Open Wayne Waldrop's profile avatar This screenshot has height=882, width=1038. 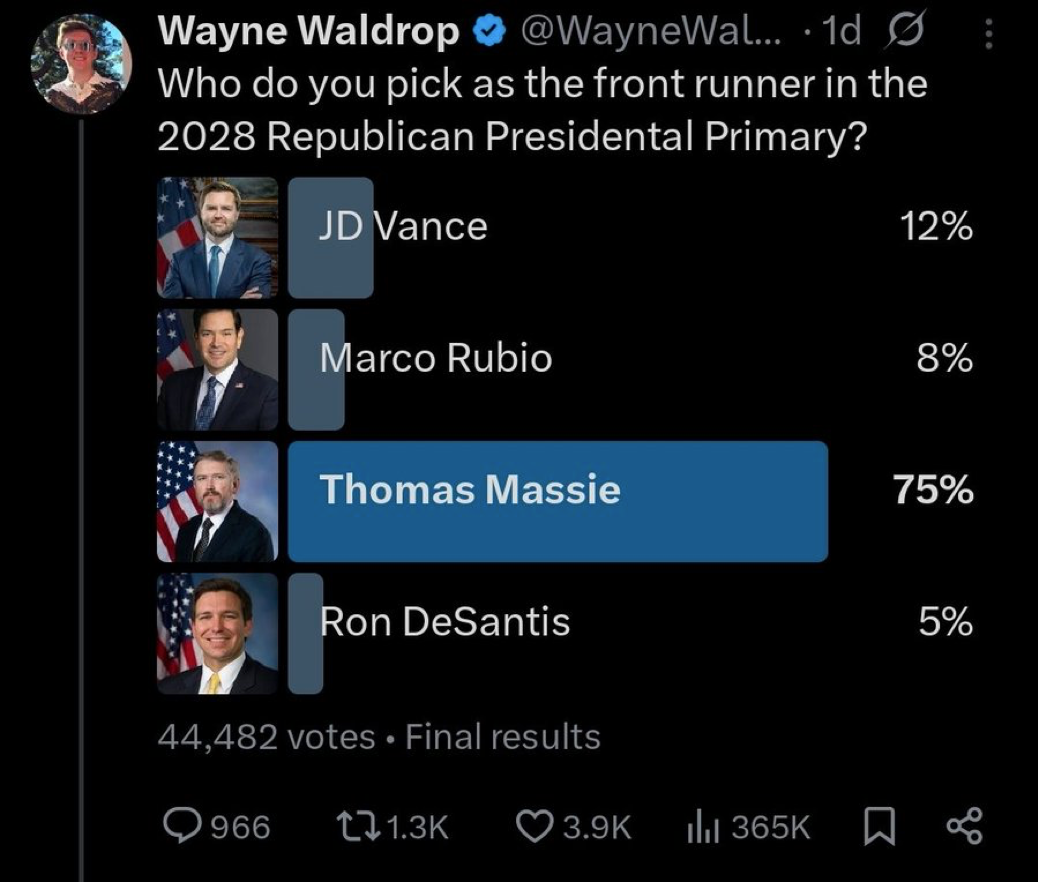[82, 64]
